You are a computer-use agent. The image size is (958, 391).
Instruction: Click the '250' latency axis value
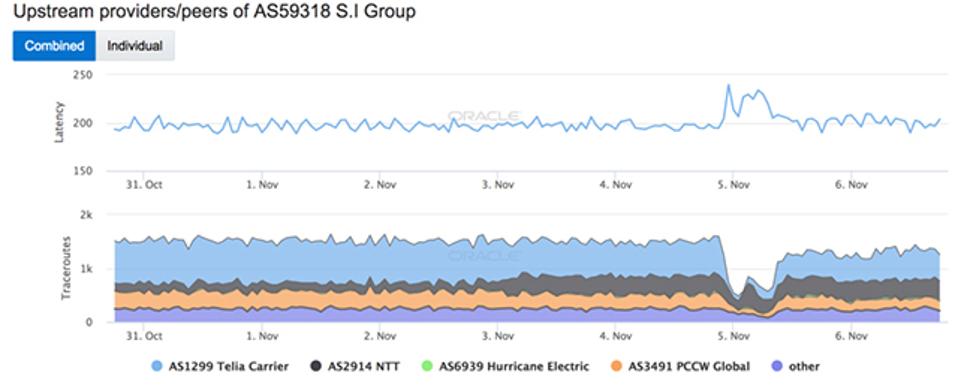pyautogui.click(x=82, y=75)
